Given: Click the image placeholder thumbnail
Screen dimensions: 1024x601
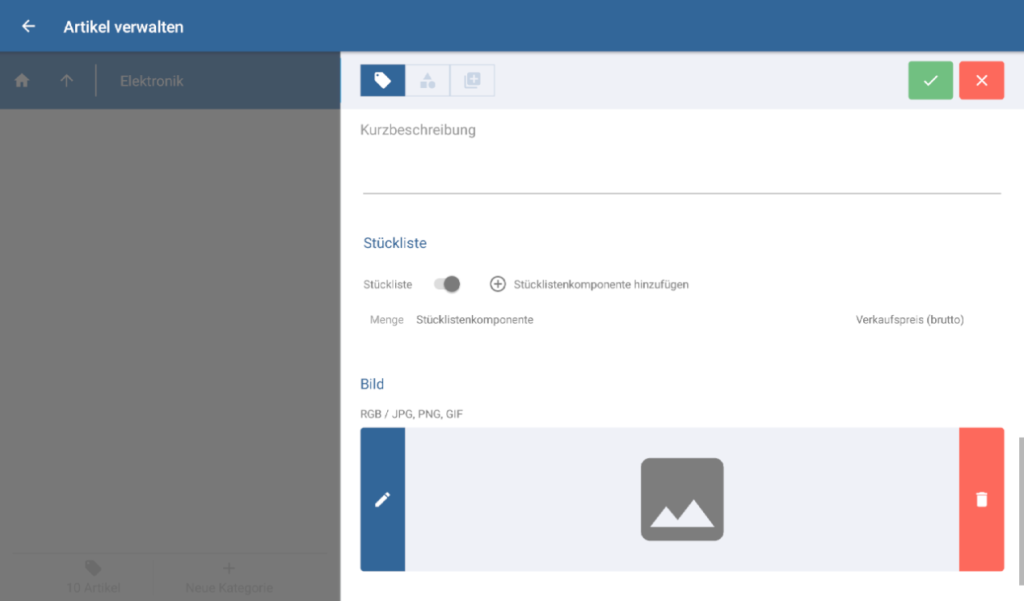Looking at the screenshot, I should pyautogui.click(x=681, y=499).
